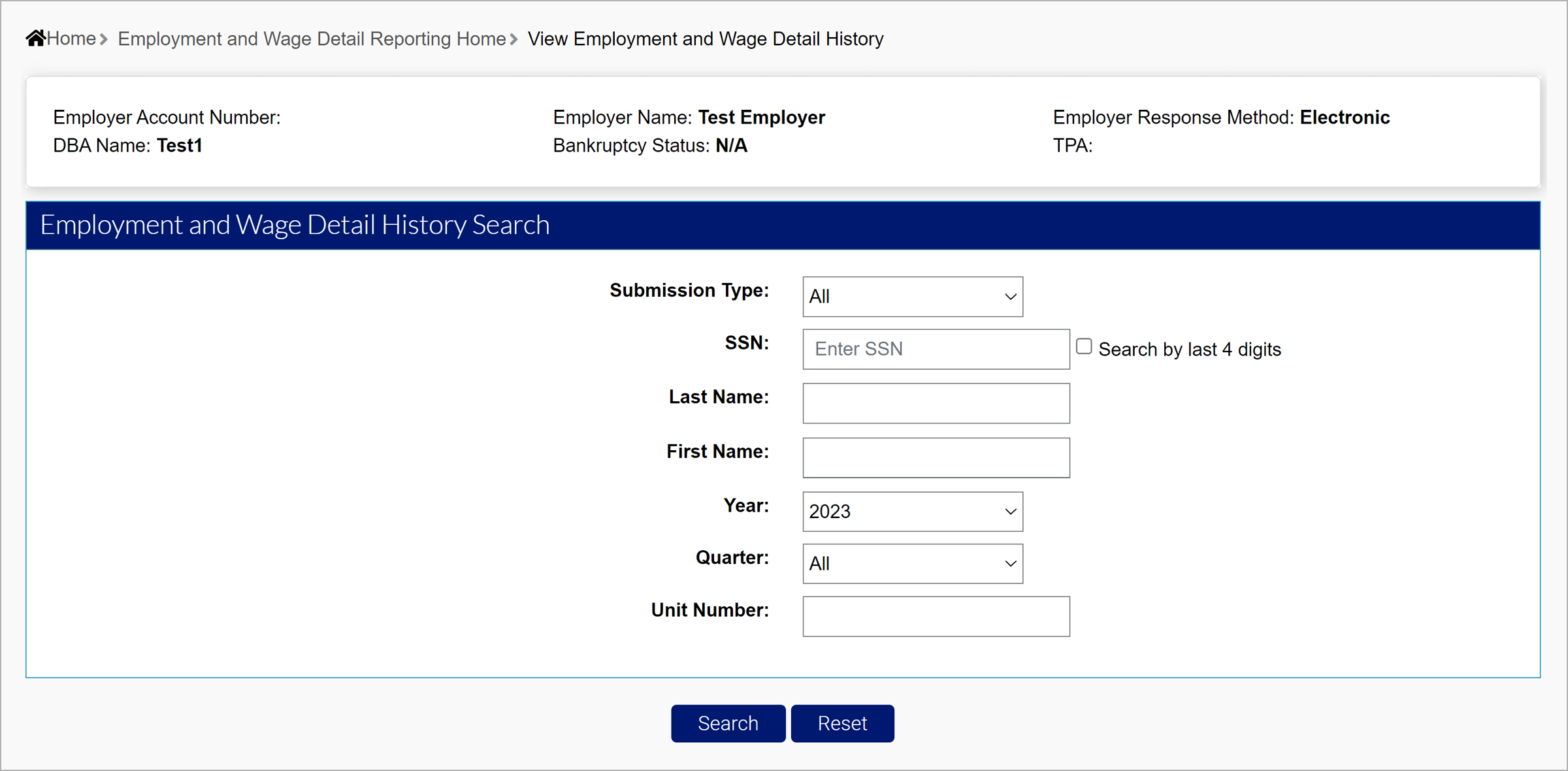Click the Enter SSN input field

click(936, 349)
